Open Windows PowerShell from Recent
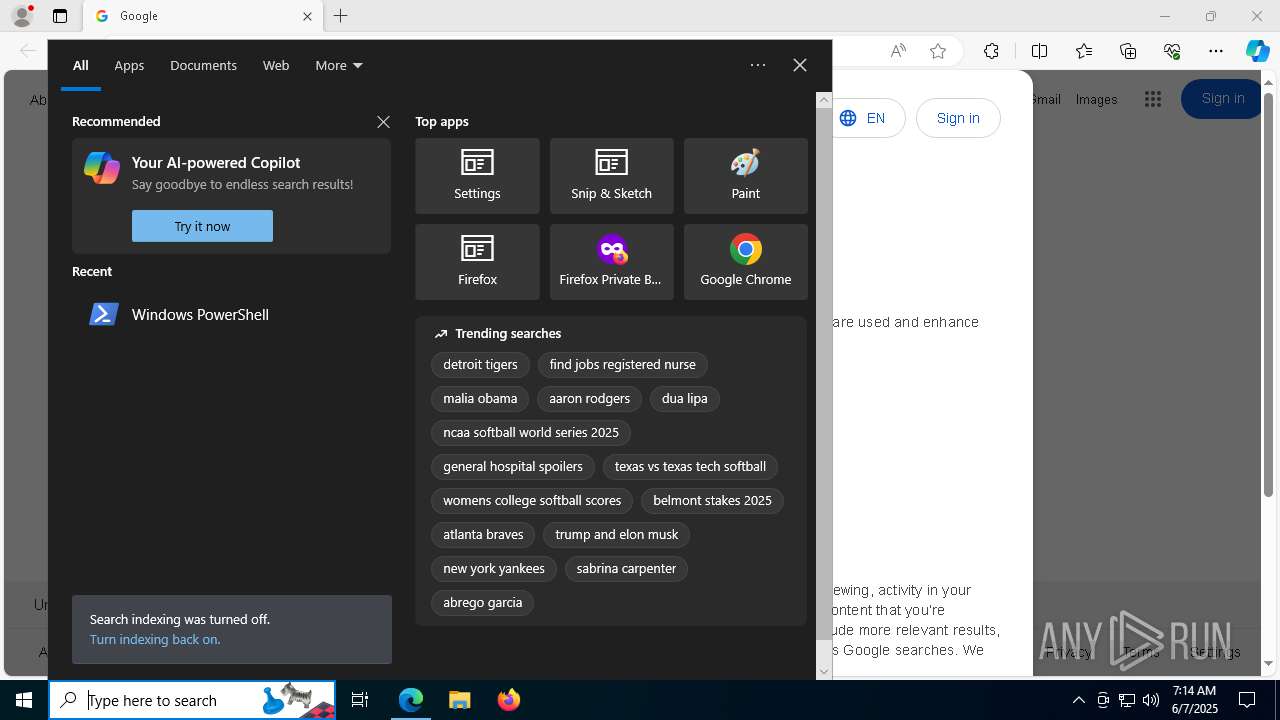Viewport: 1280px width, 720px height. 231,314
